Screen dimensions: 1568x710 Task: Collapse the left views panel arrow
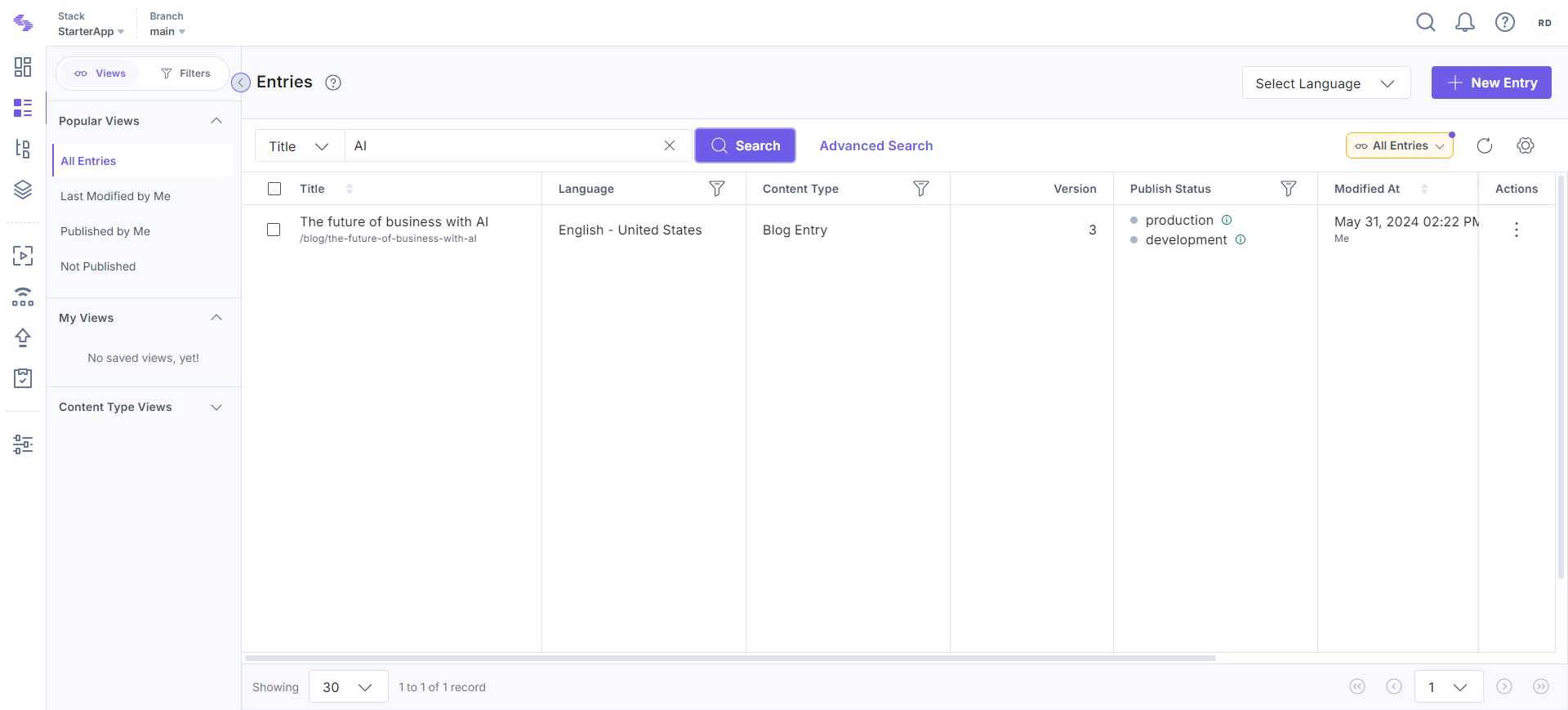[241, 83]
